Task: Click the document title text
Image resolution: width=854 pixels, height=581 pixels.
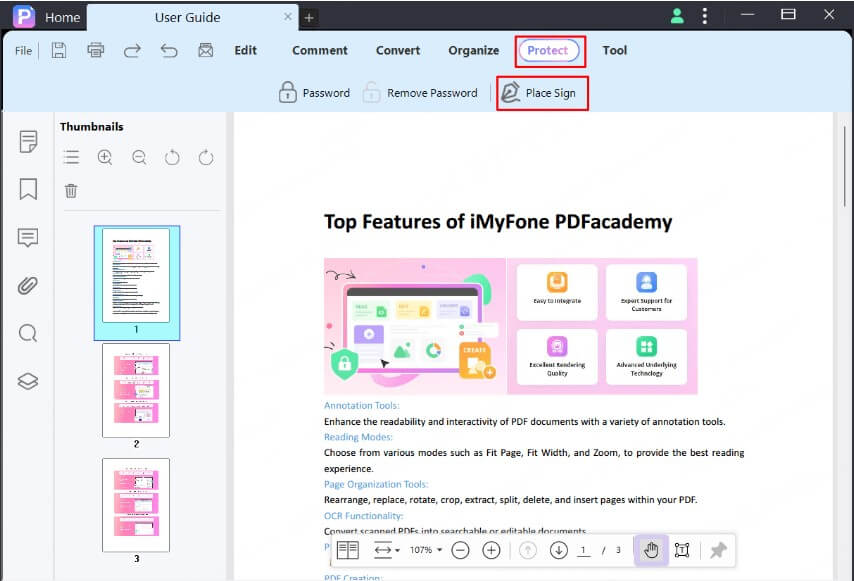Action: (498, 222)
